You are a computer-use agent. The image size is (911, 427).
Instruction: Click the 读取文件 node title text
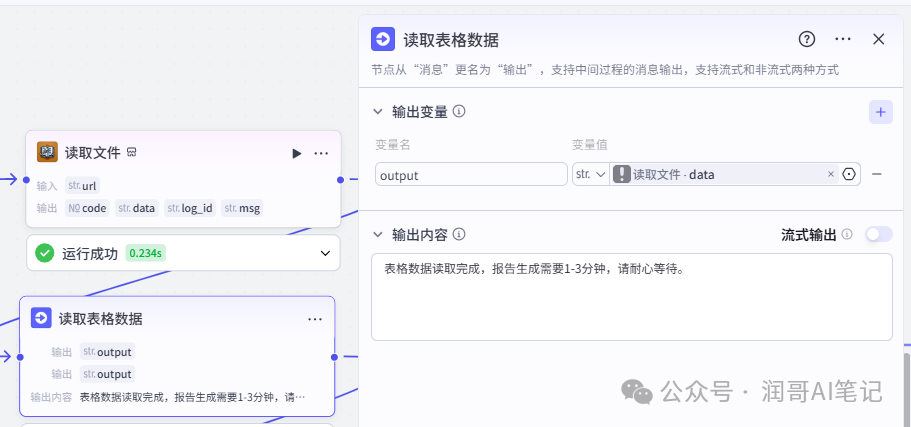pyautogui.click(x=93, y=153)
